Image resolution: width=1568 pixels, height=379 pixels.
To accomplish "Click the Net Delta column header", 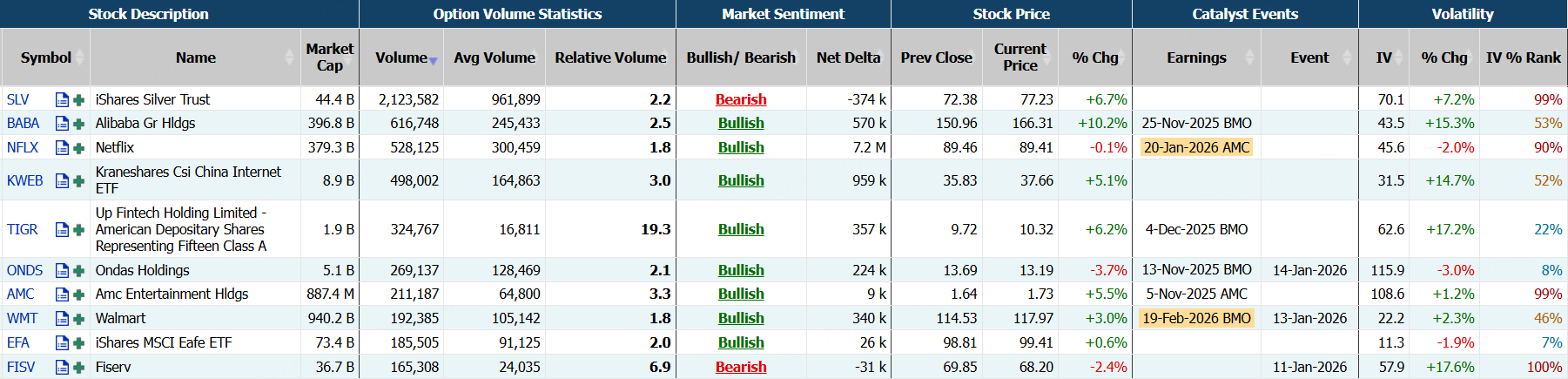I will coord(848,58).
